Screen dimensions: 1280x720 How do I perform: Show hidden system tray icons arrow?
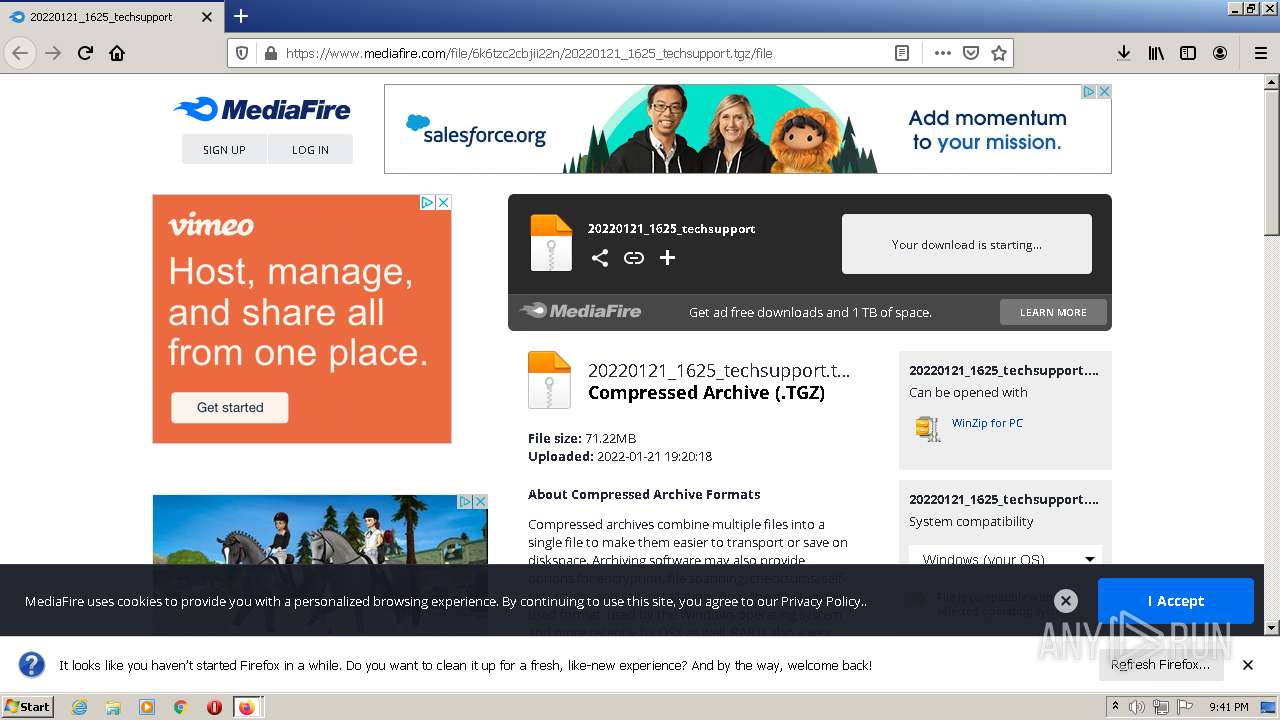(1115, 706)
